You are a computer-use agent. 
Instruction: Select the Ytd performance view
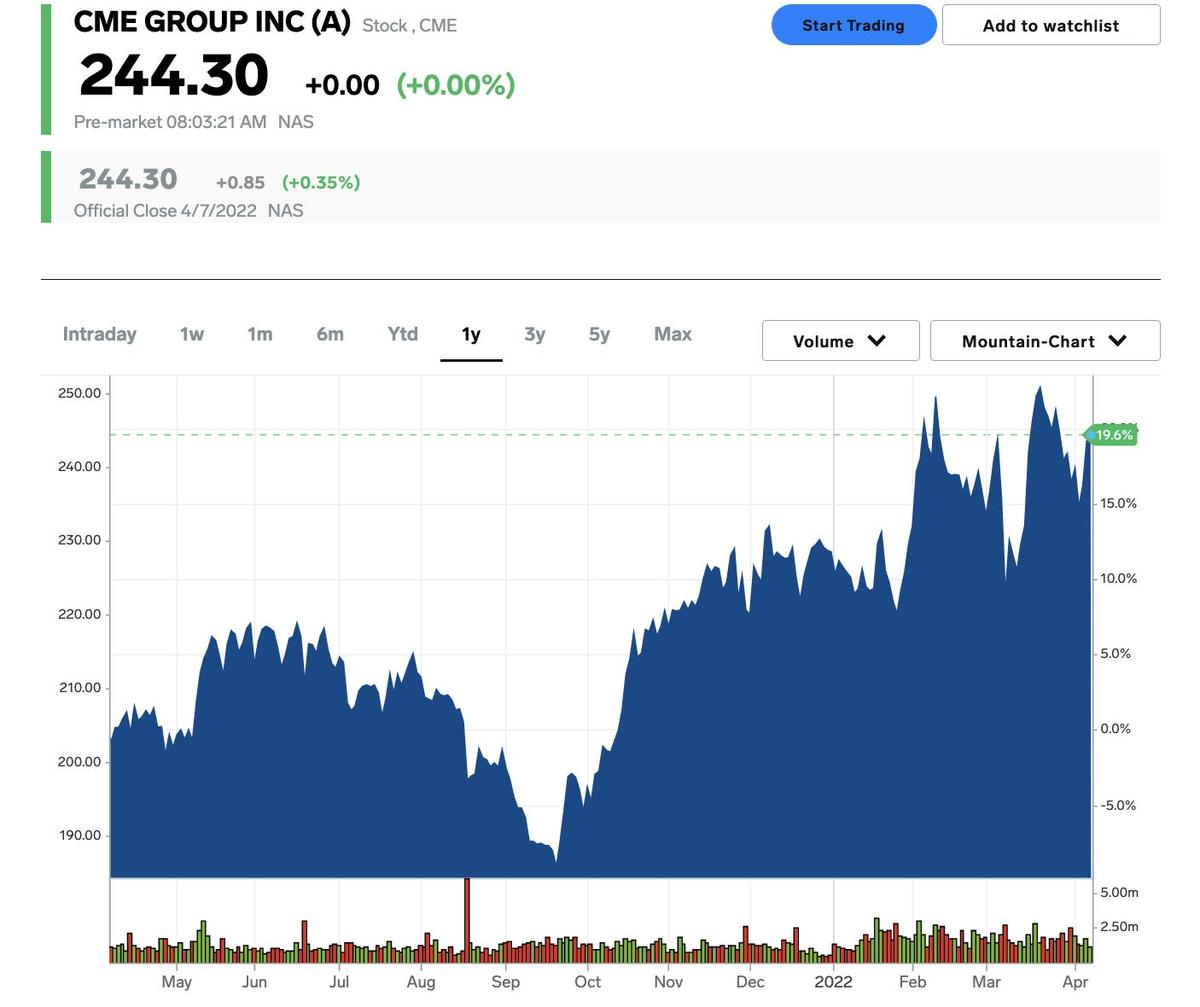click(x=402, y=334)
